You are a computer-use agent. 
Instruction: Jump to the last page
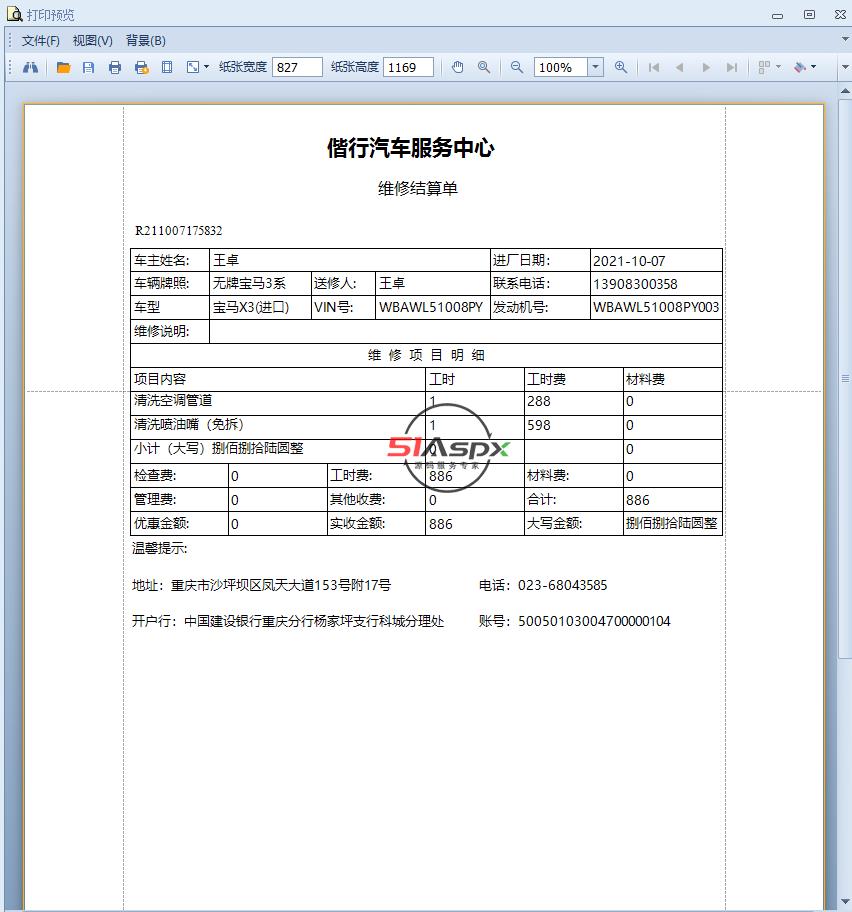point(732,67)
